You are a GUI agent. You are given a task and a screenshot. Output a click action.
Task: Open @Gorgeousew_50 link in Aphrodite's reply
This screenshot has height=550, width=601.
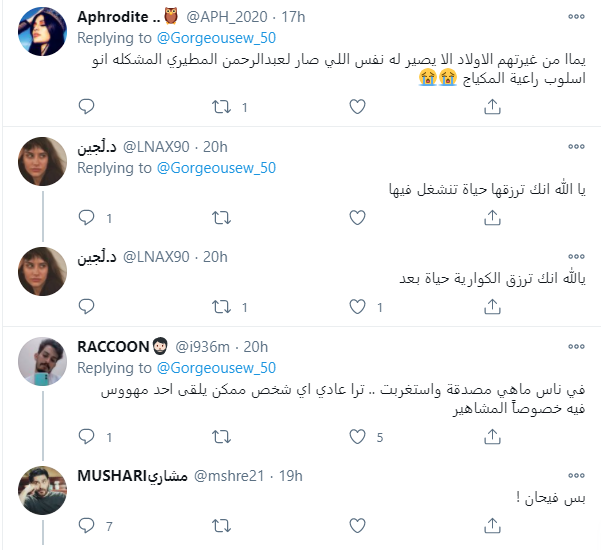coord(215,38)
